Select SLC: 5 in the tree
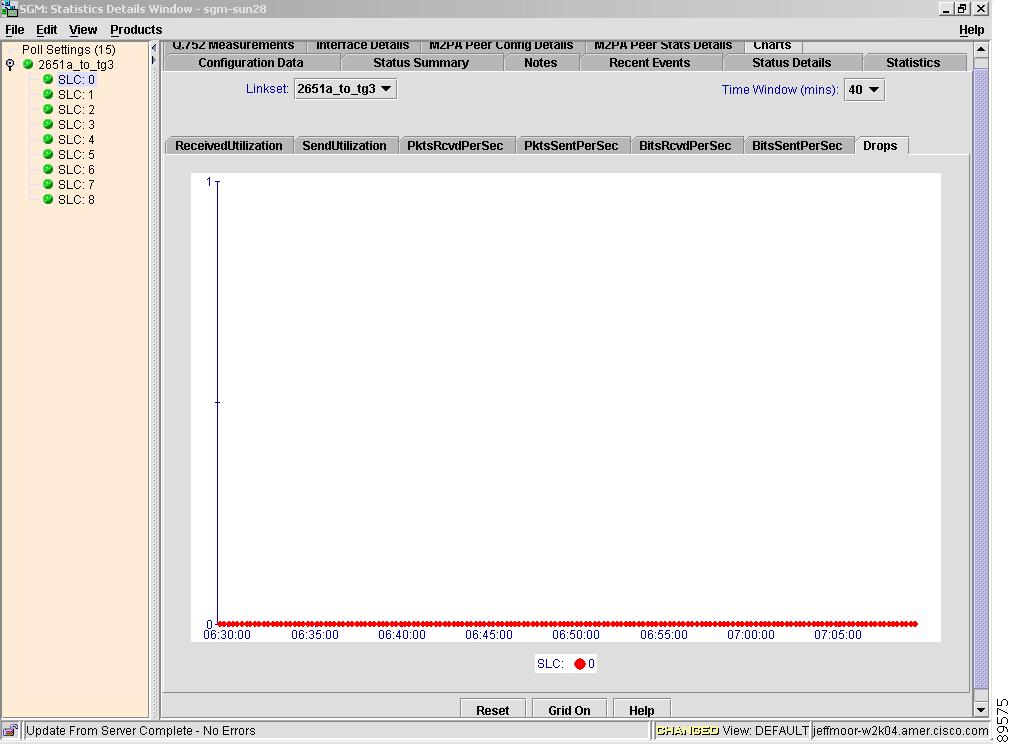 coord(76,155)
